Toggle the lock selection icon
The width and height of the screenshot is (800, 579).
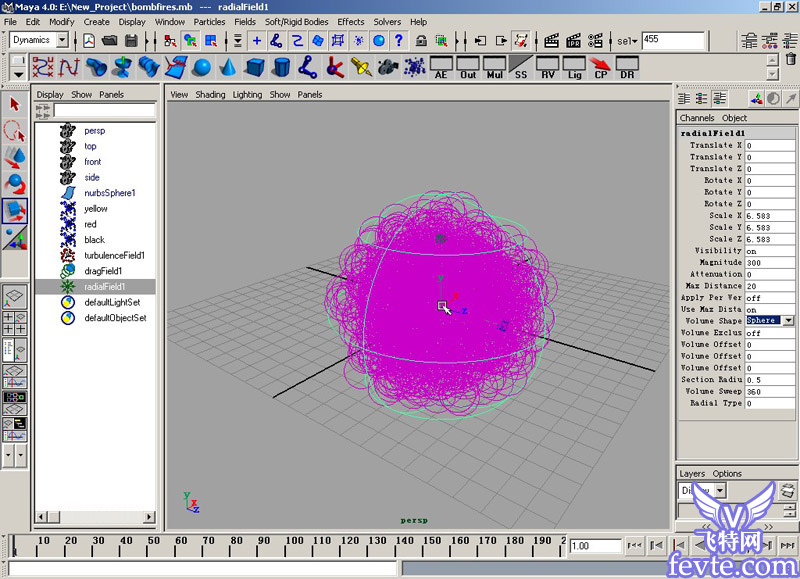[421, 40]
